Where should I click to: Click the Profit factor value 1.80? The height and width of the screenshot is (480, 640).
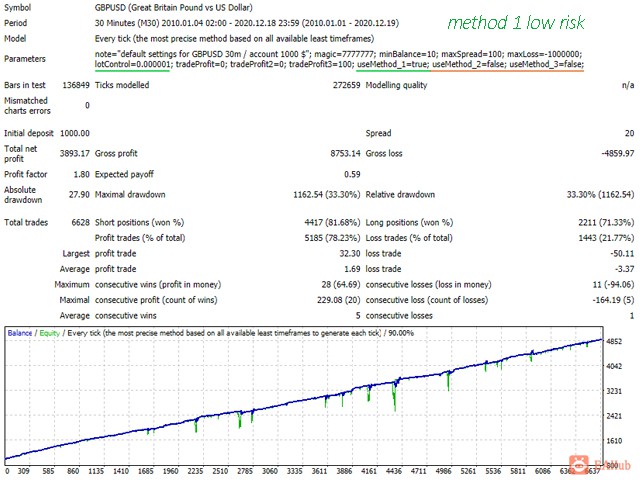pos(81,174)
